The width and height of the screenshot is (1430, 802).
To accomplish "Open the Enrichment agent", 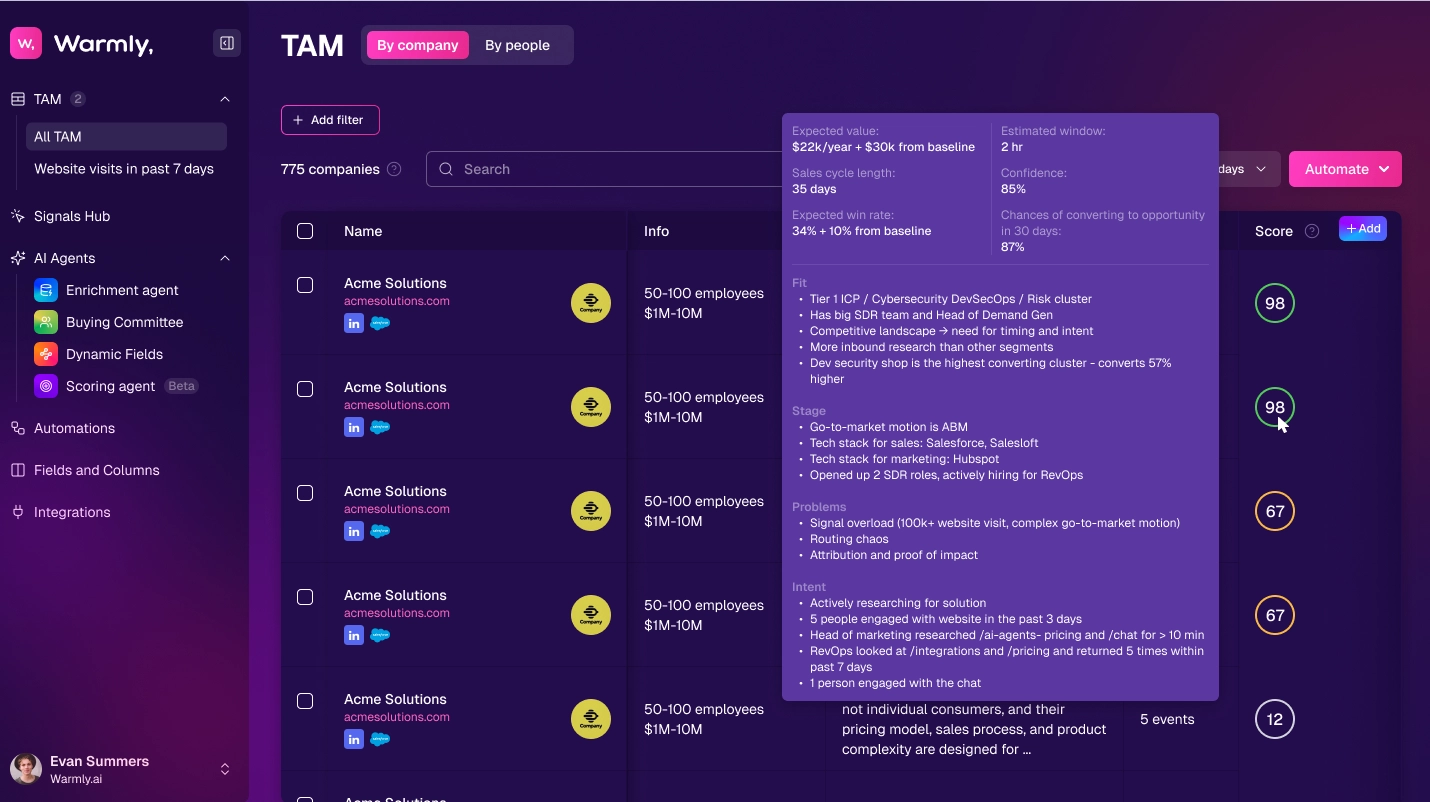I will (x=122, y=290).
